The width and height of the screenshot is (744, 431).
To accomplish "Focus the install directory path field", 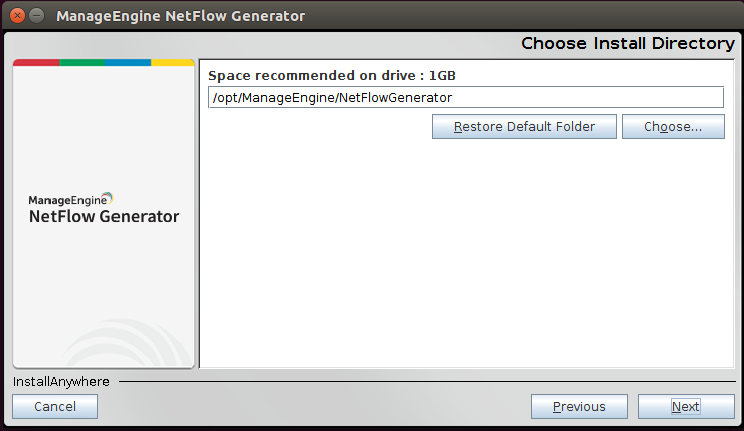I will pos(465,97).
